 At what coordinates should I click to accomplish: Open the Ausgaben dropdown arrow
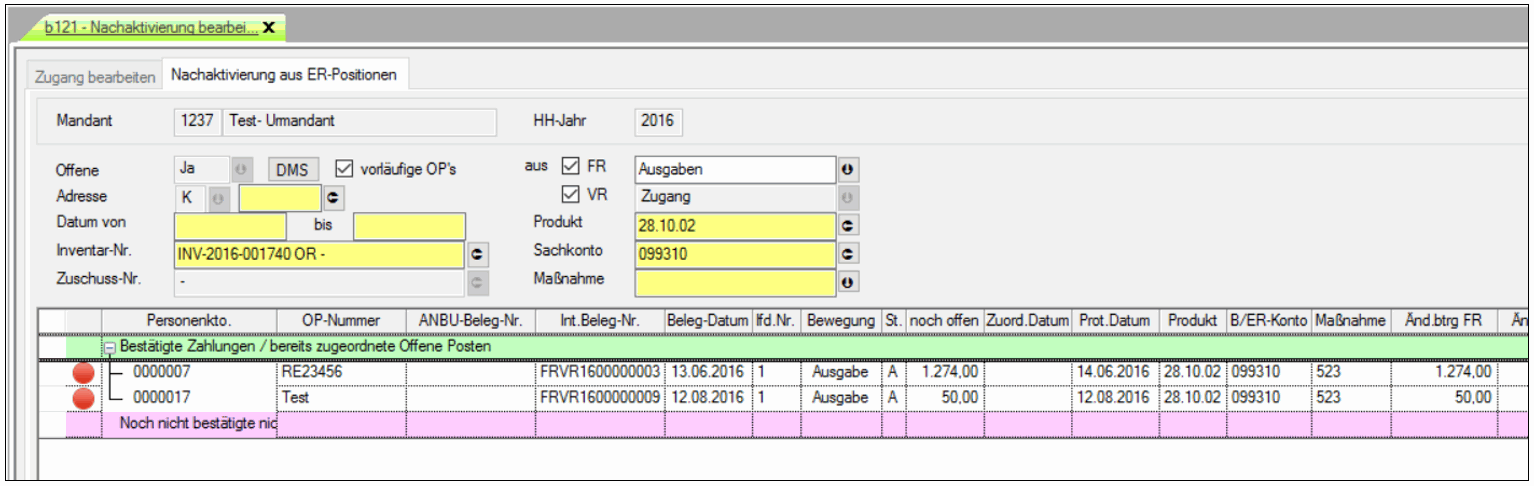pos(847,170)
